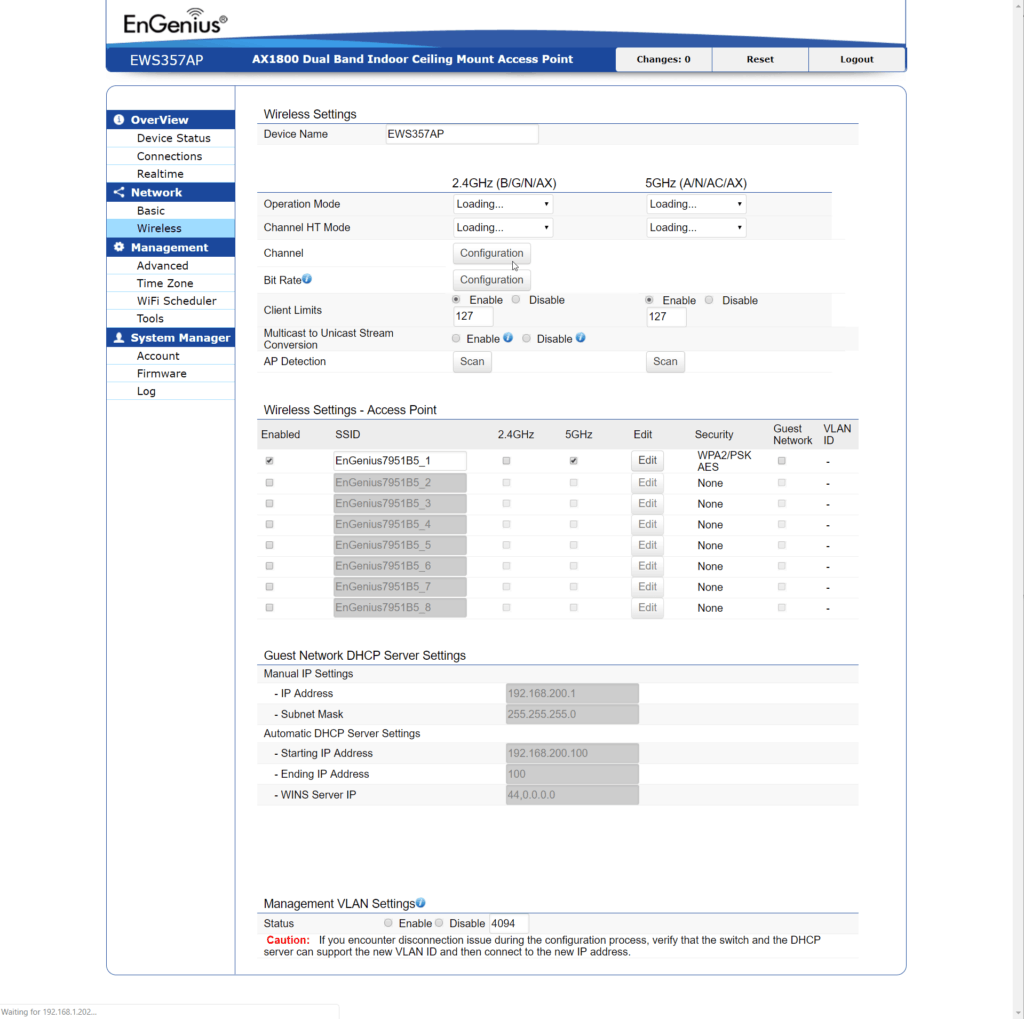The width and height of the screenshot is (1024, 1019).
Task: Go to Device Status page
Action: coord(173,138)
